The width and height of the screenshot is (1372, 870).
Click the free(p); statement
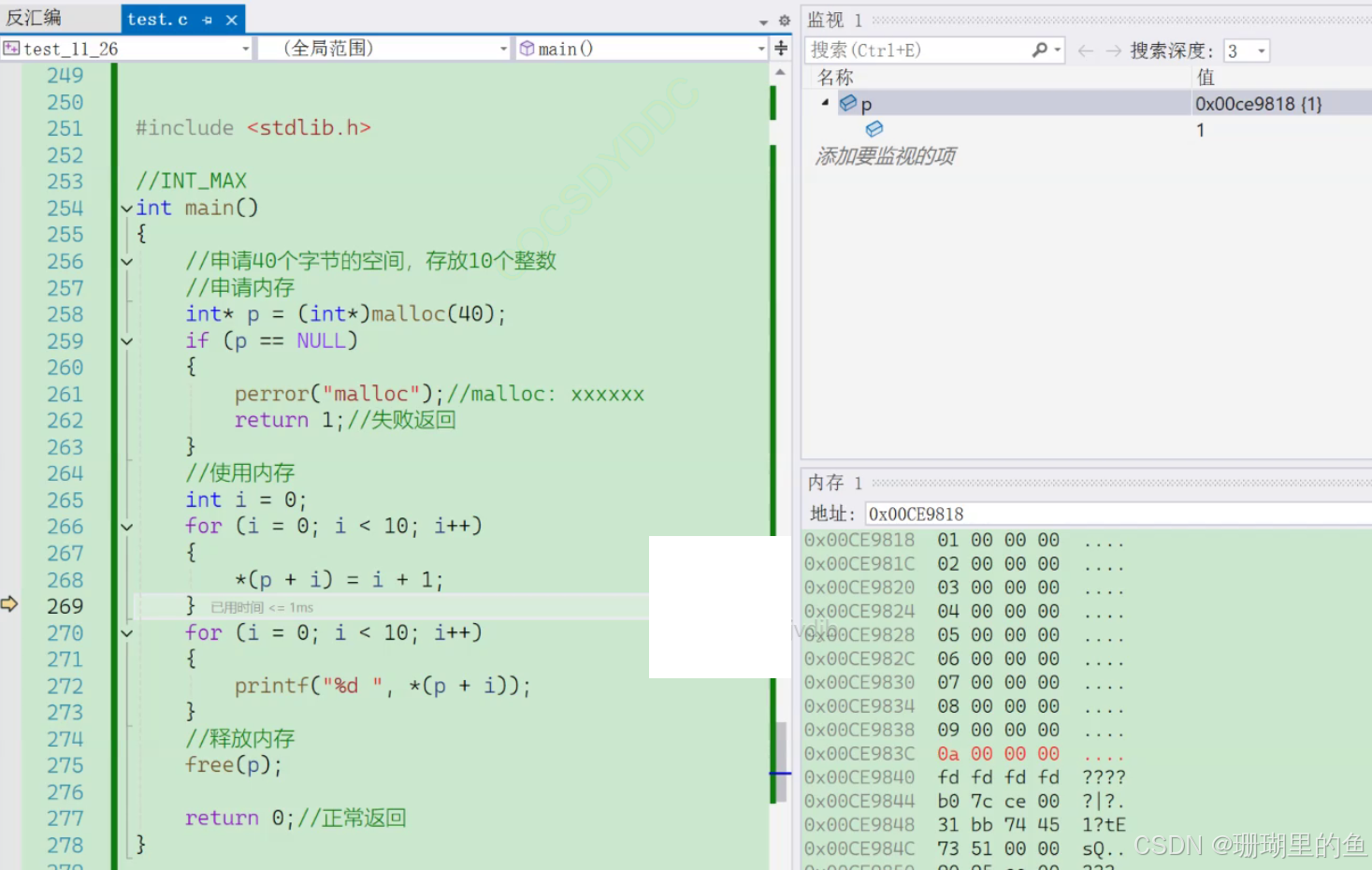tap(234, 765)
